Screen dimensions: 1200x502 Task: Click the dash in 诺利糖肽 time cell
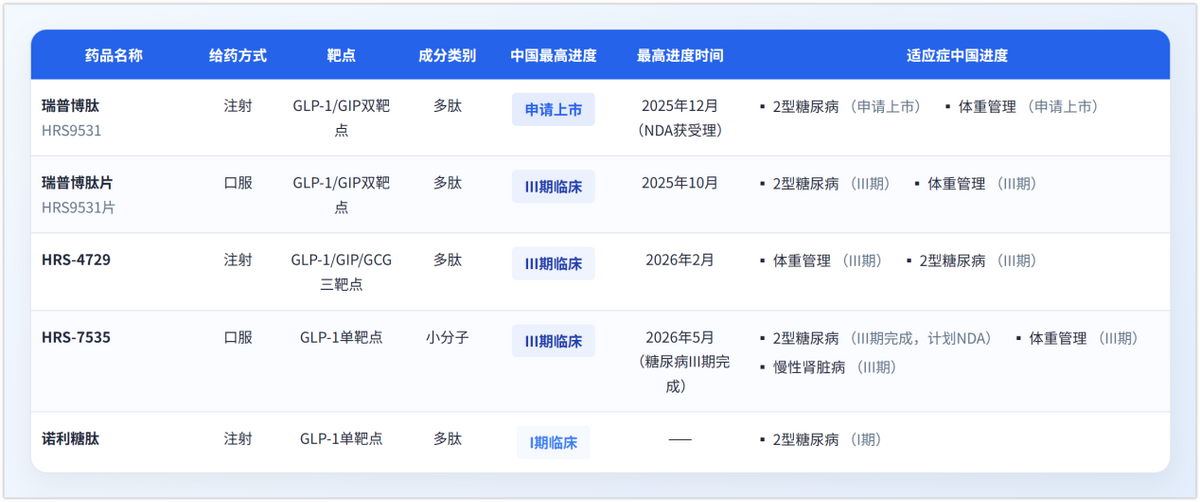coord(680,439)
